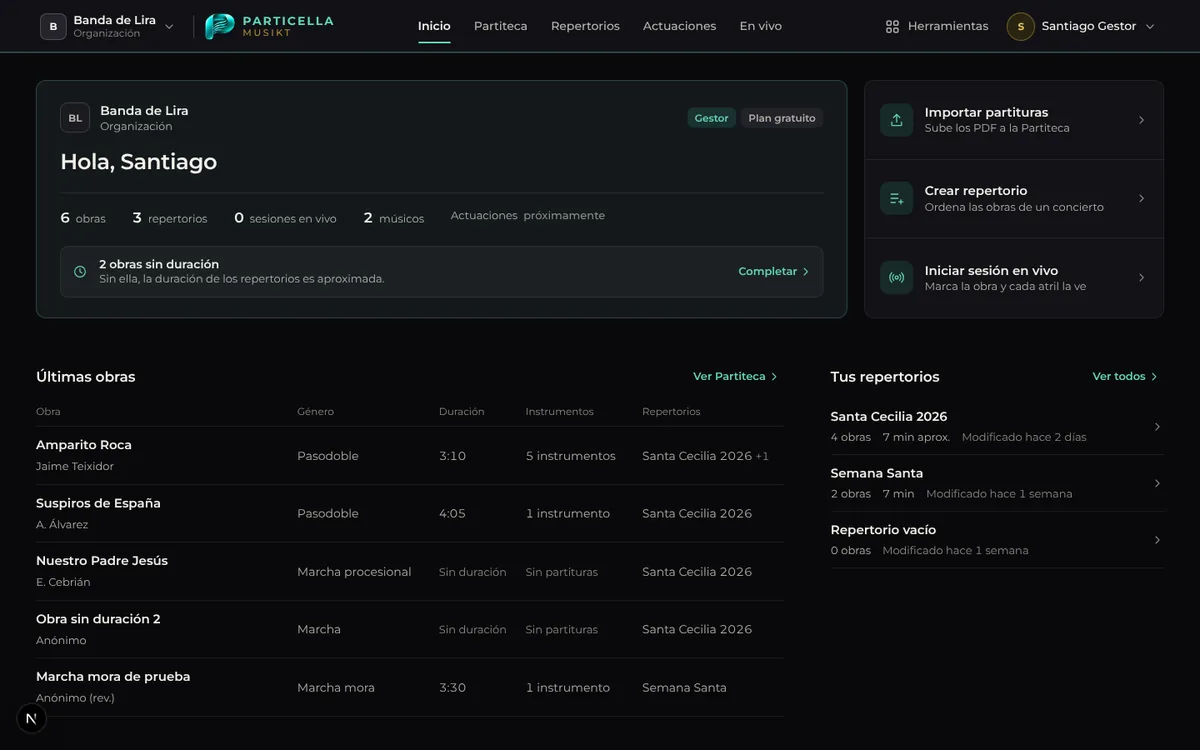Screen dimensions: 1200x750
Task: Click the Crear repertorio list icon
Action: pyautogui.click(x=896, y=198)
